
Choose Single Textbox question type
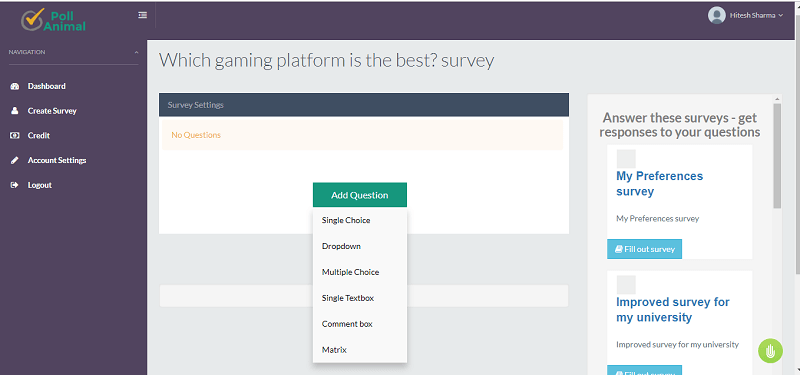pyautogui.click(x=360, y=298)
